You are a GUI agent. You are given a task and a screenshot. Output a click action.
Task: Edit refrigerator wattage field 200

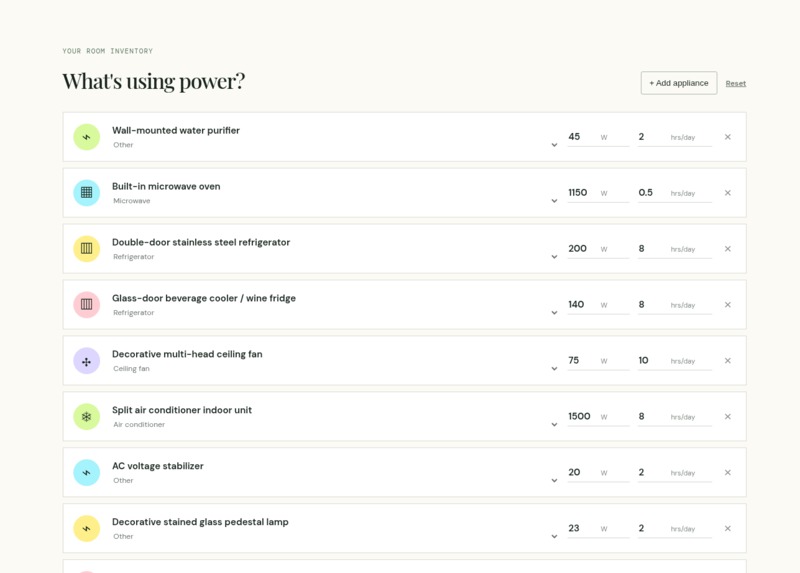pos(598,248)
